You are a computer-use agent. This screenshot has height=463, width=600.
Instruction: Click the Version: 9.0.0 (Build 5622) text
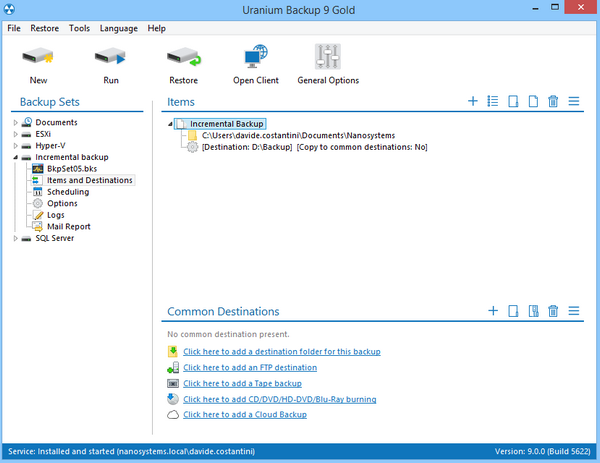[x=542, y=452]
